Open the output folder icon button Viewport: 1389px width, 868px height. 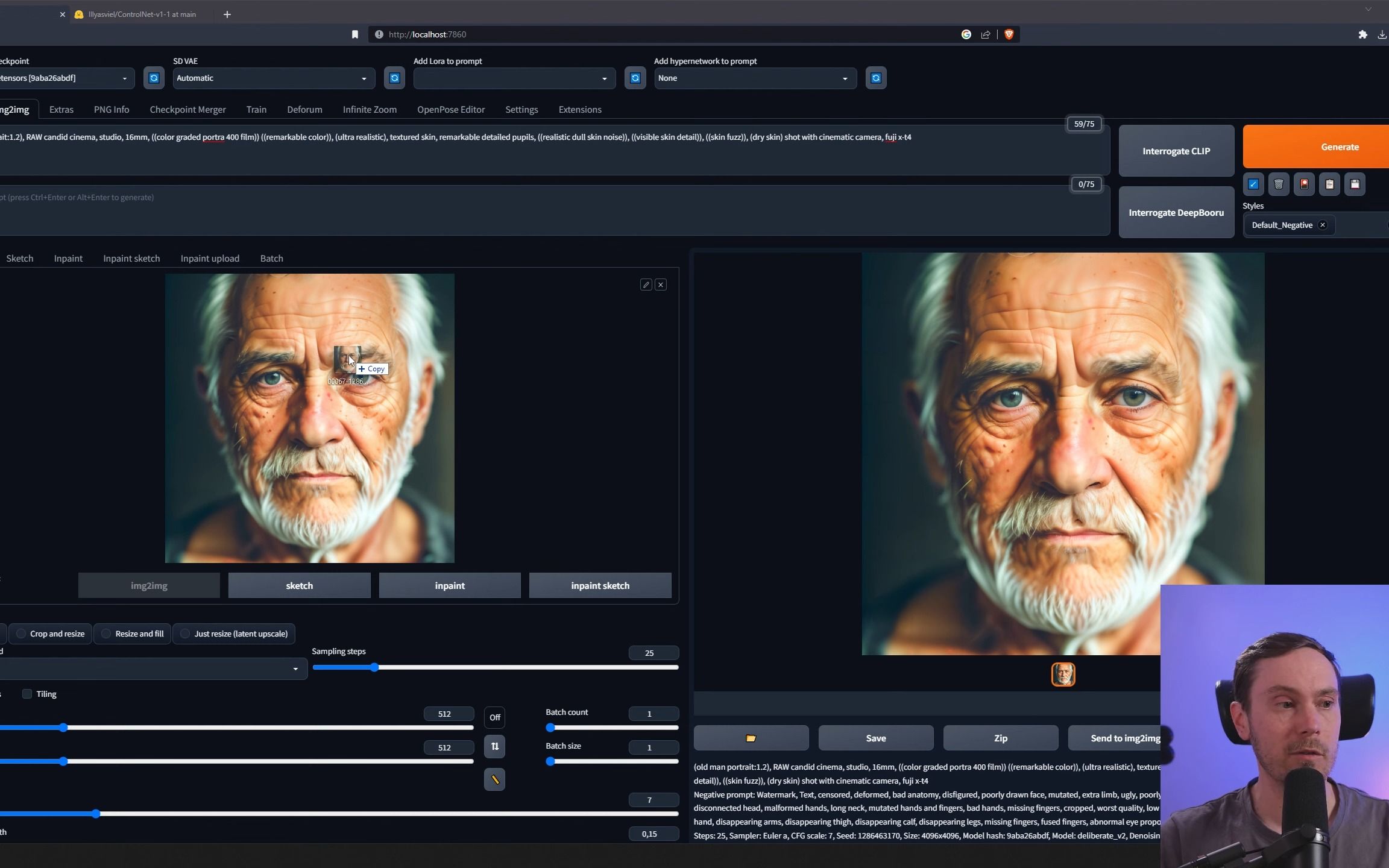click(x=751, y=738)
